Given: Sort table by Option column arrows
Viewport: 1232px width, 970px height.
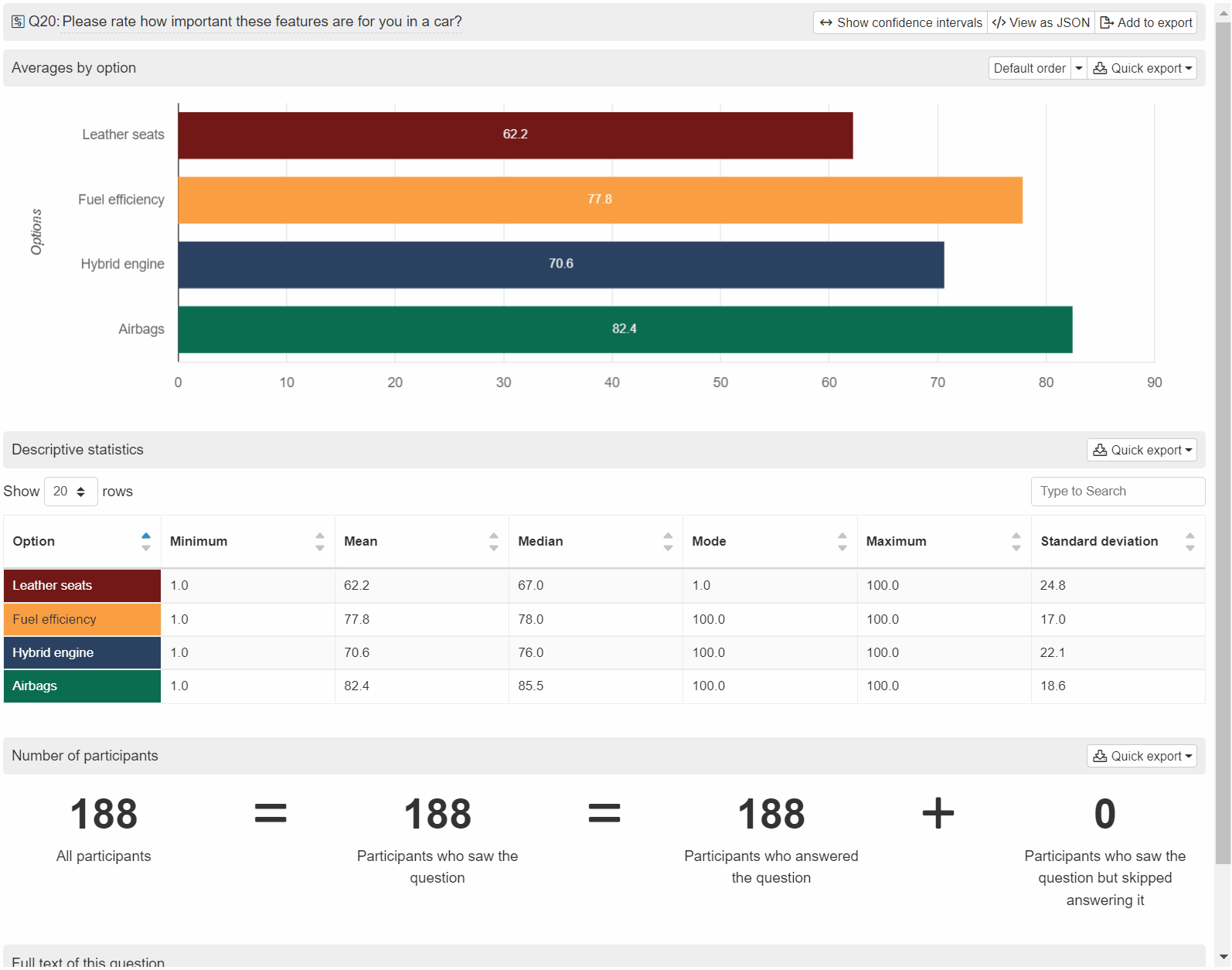Looking at the screenshot, I should [x=145, y=542].
